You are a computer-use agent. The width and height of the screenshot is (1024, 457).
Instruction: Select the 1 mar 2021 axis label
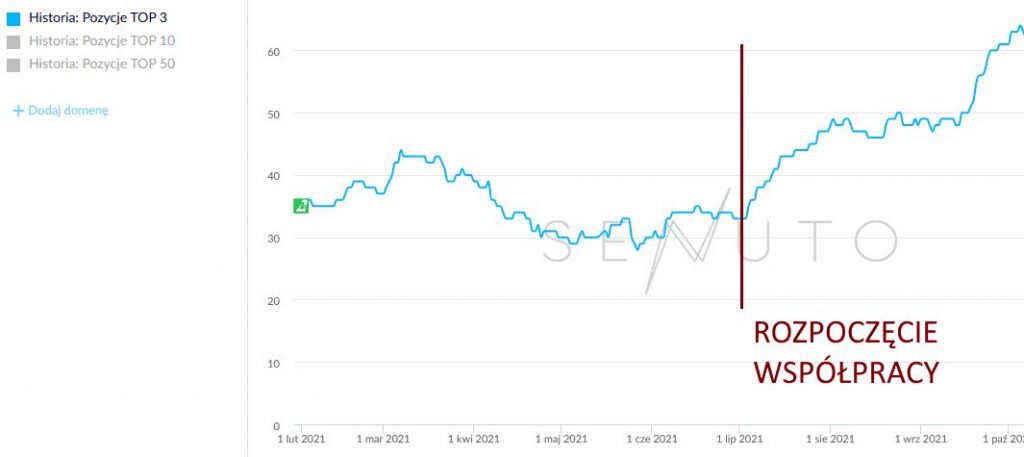pyautogui.click(x=383, y=439)
